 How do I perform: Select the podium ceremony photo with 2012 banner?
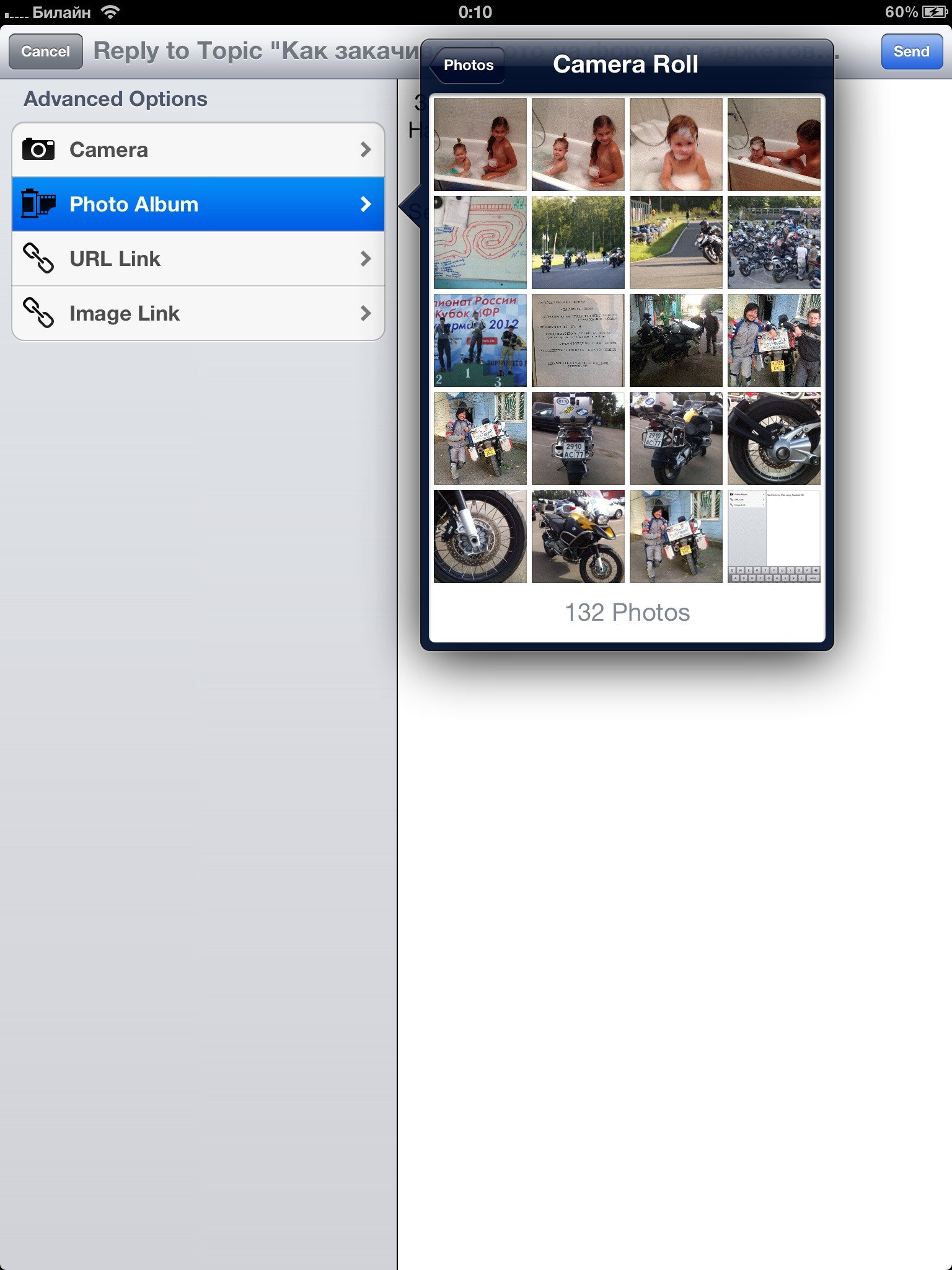[480, 340]
